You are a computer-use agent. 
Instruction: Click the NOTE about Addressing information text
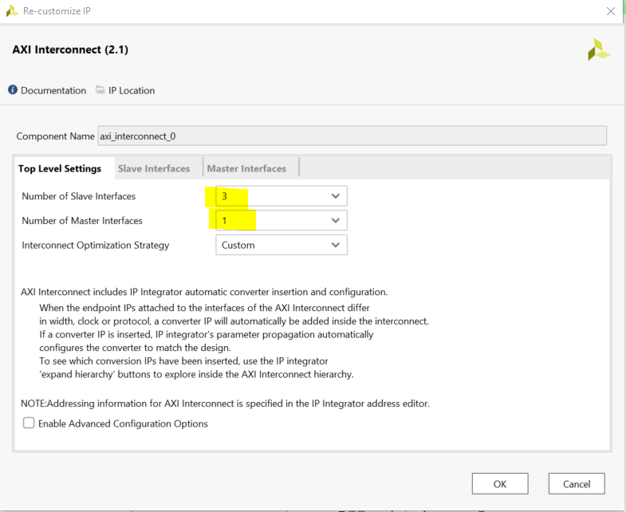click(225, 403)
